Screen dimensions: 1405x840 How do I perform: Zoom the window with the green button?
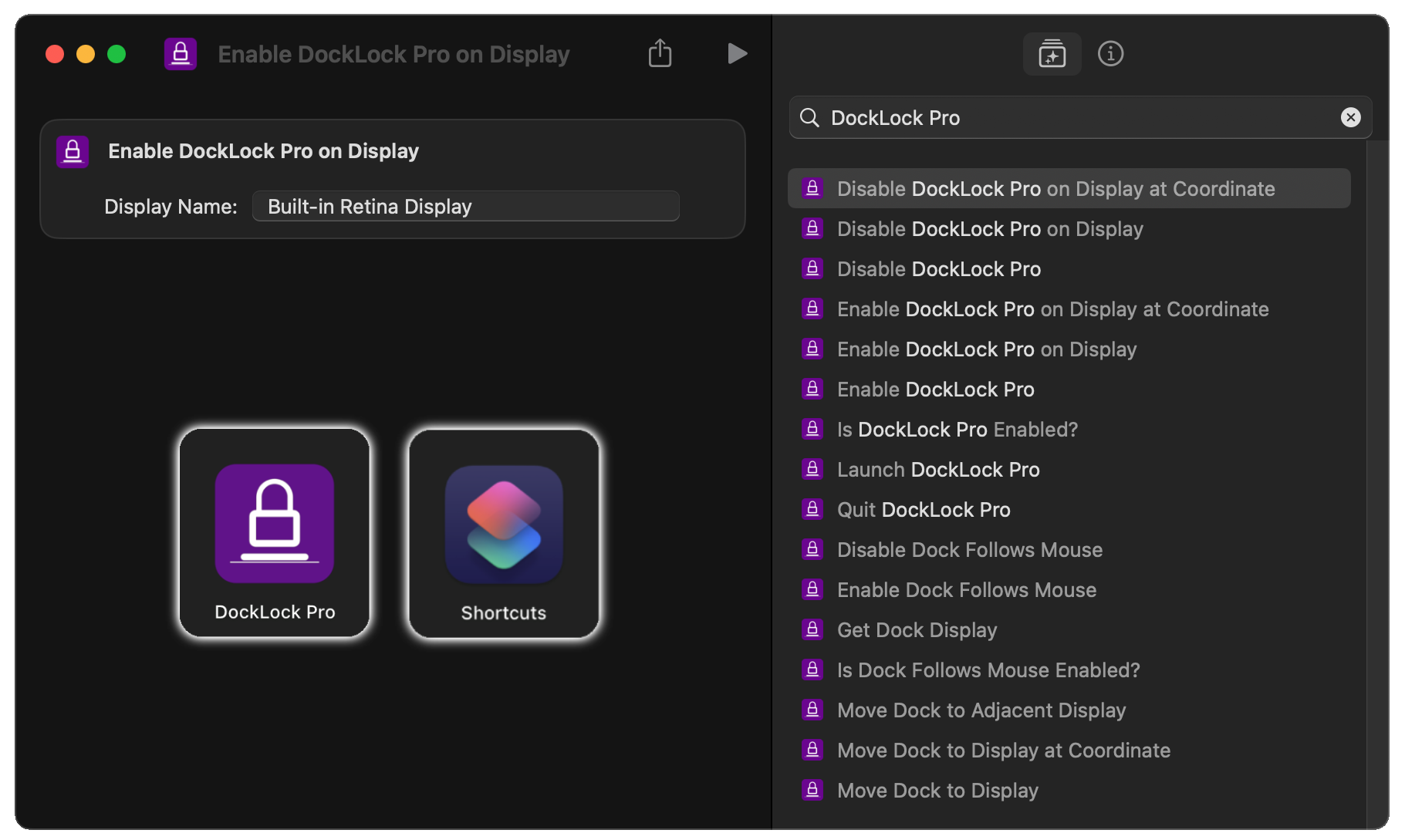tap(117, 54)
